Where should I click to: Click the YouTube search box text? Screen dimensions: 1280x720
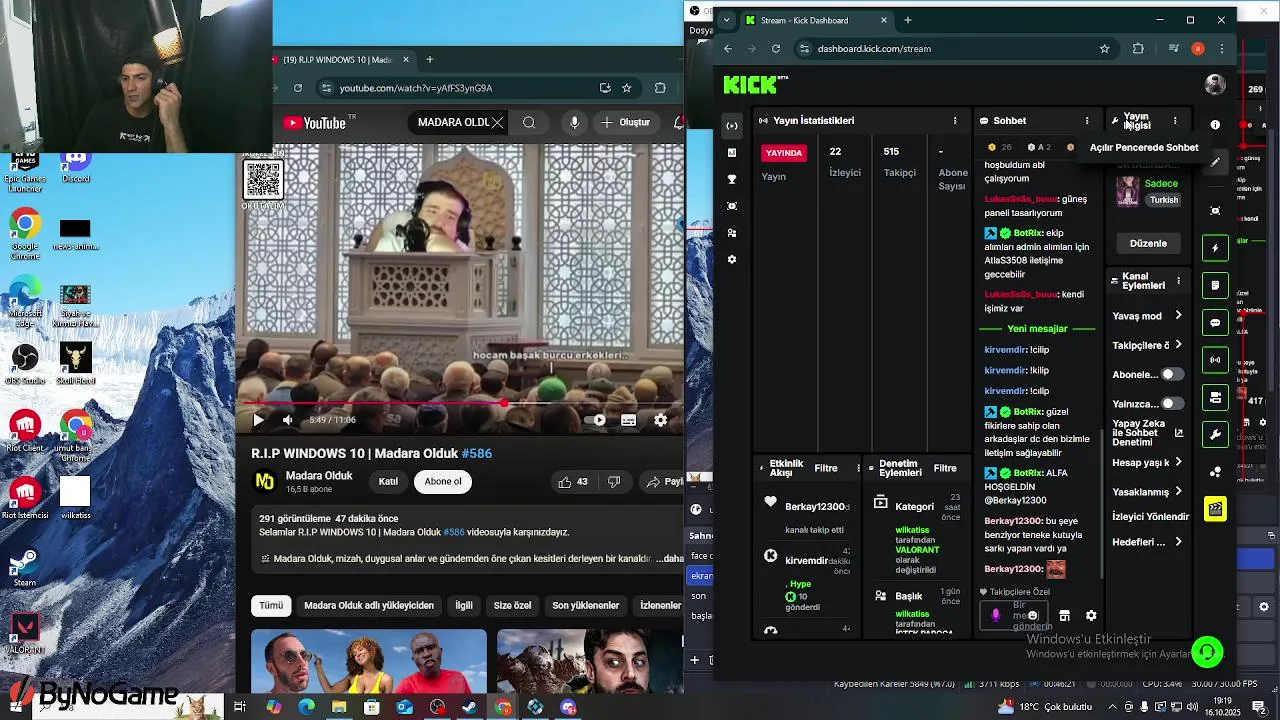click(453, 122)
